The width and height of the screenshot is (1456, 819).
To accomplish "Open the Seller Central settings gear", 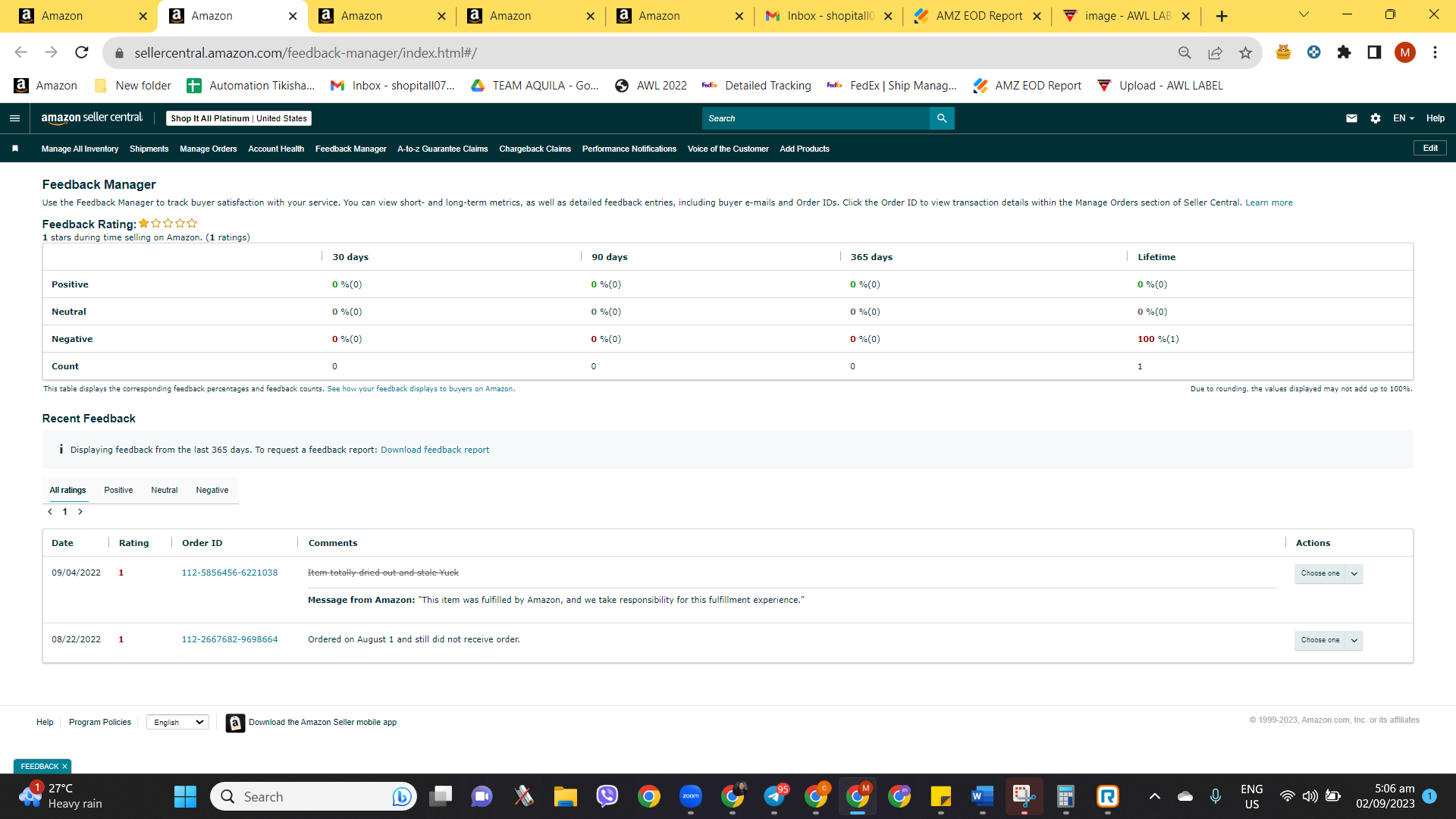I will tap(1376, 118).
